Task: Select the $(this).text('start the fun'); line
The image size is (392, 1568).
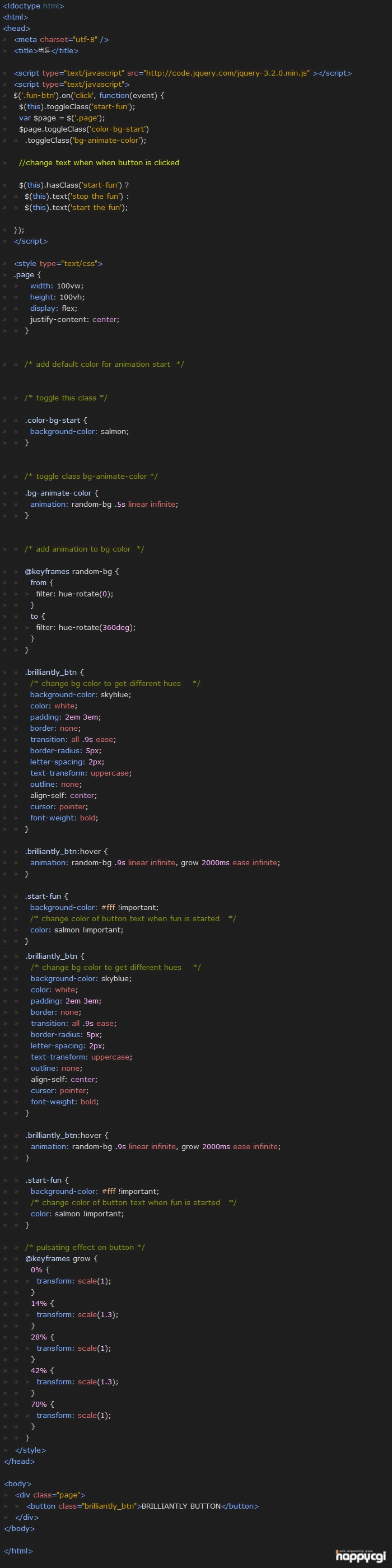Action: (76, 208)
